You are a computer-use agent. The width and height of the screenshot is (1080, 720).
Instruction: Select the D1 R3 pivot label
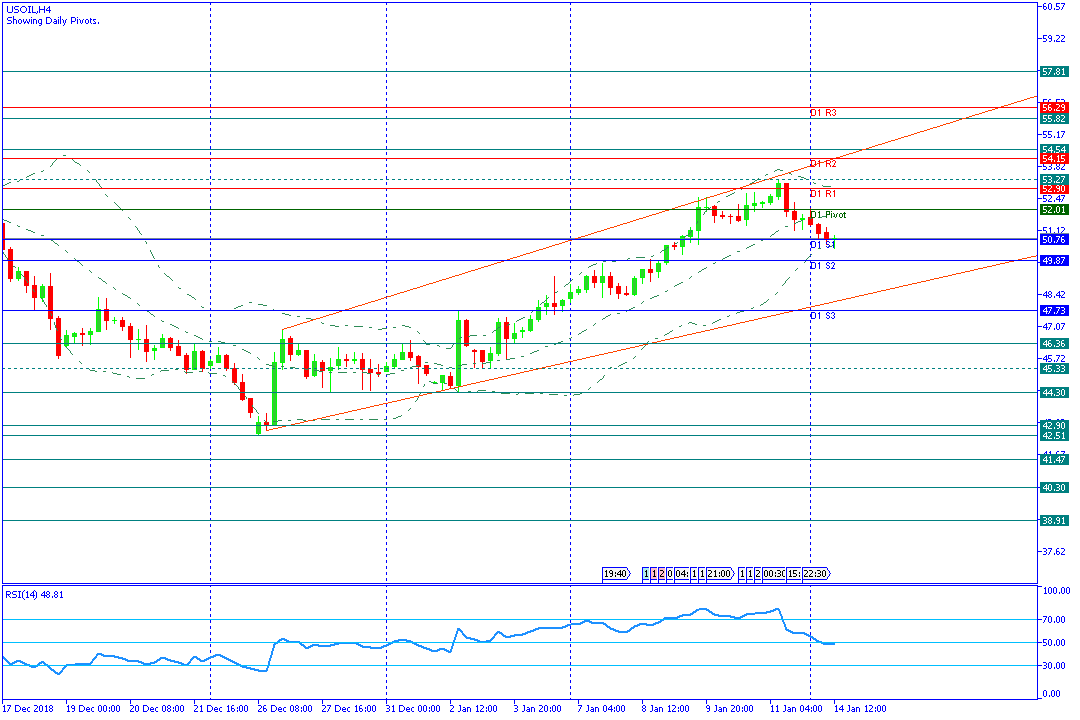[x=823, y=113]
